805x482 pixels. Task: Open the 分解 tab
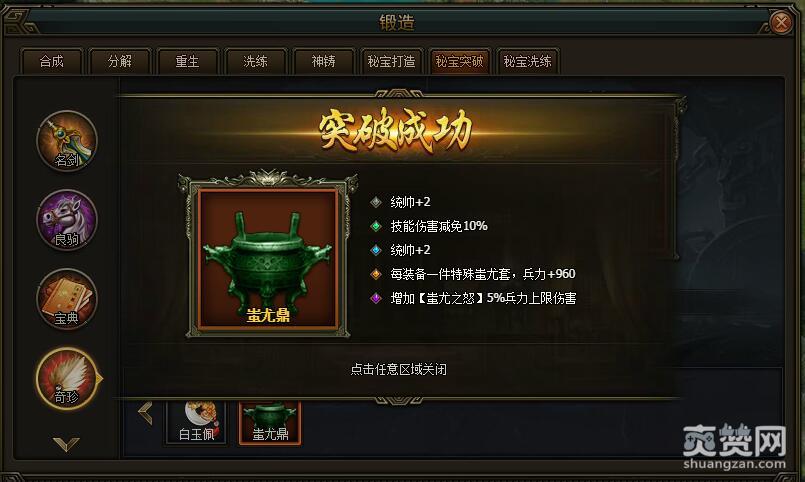click(x=120, y=62)
